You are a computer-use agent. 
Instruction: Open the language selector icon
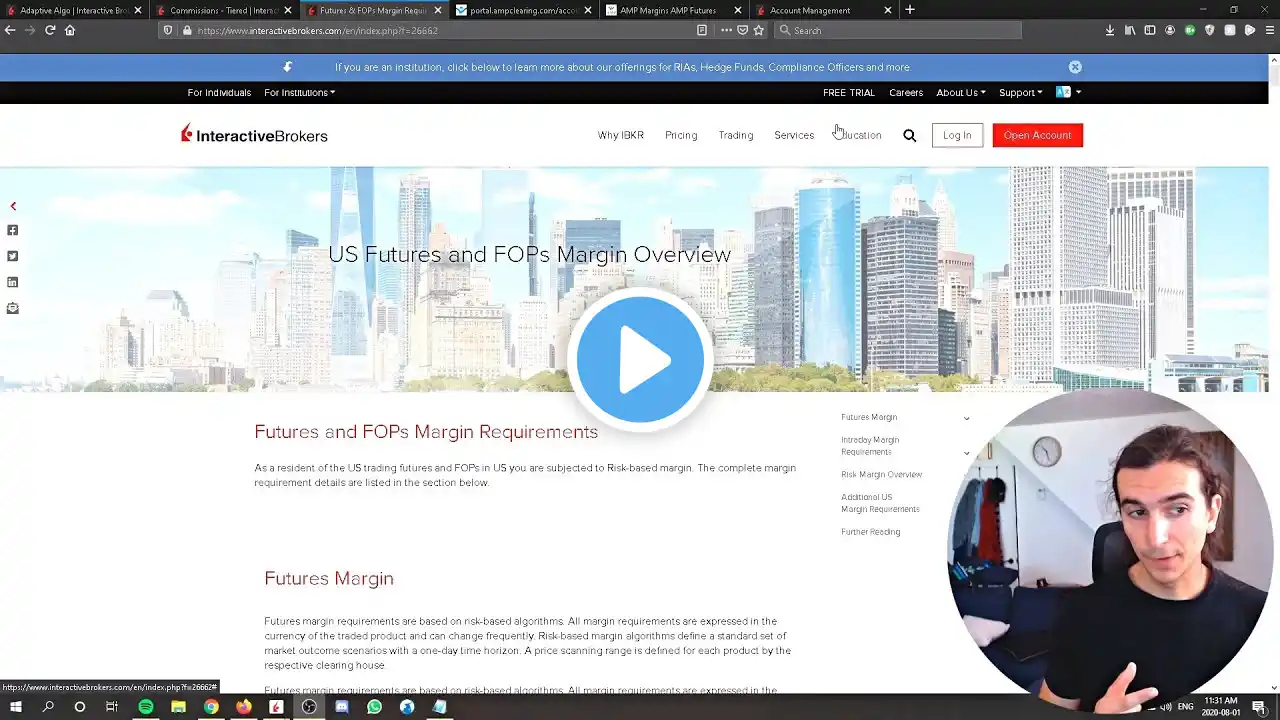coord(1068,92)
